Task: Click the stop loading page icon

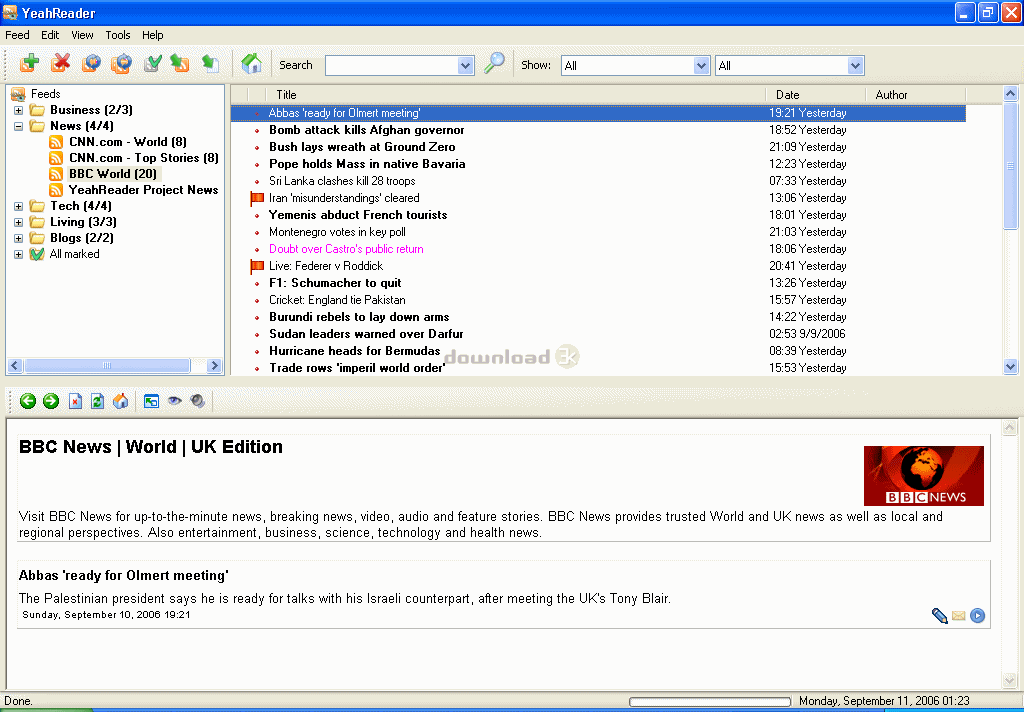Action: (75, 401)
